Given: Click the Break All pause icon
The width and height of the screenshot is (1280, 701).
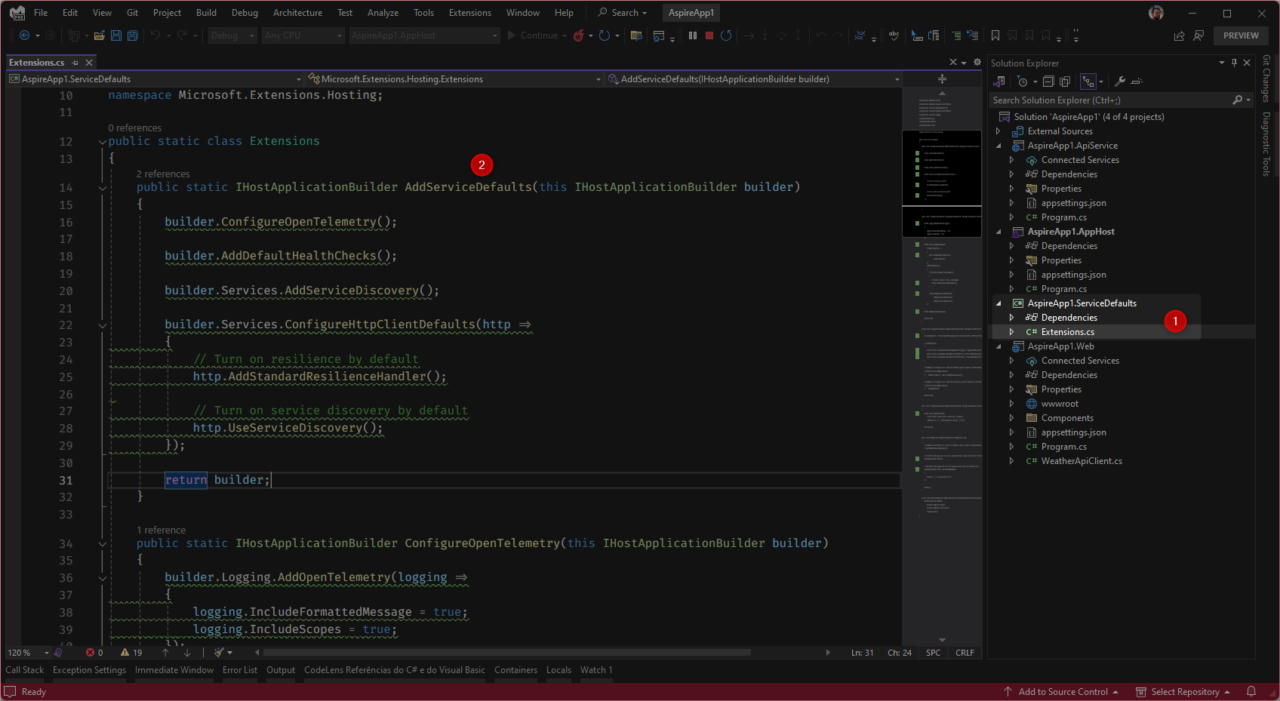Looking at the screenshot, I should (x=691, y=34).
